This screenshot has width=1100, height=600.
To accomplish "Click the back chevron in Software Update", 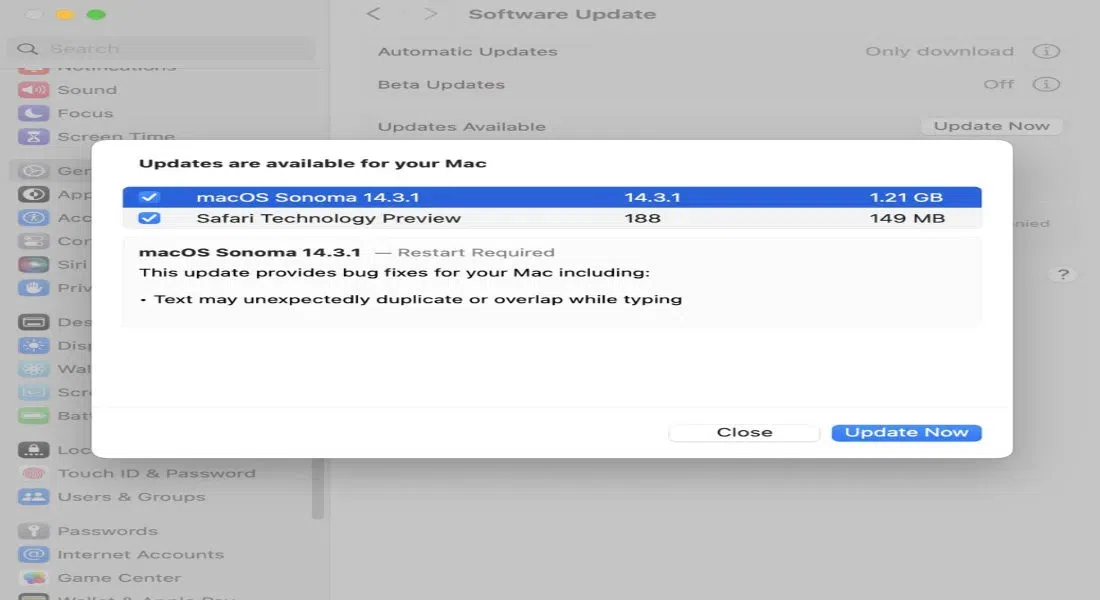I will (x=375, y=14).
